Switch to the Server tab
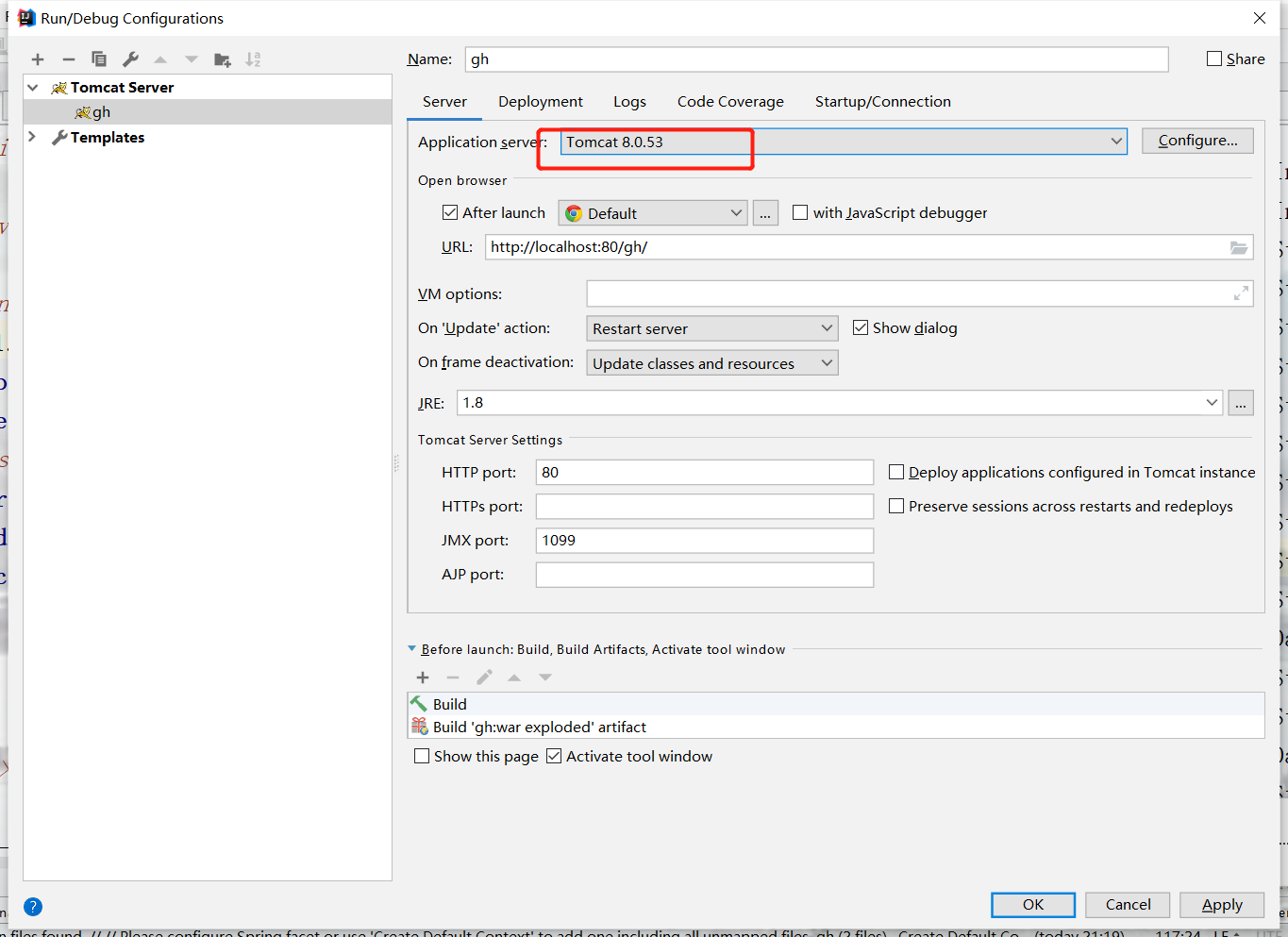 (444, 102)
